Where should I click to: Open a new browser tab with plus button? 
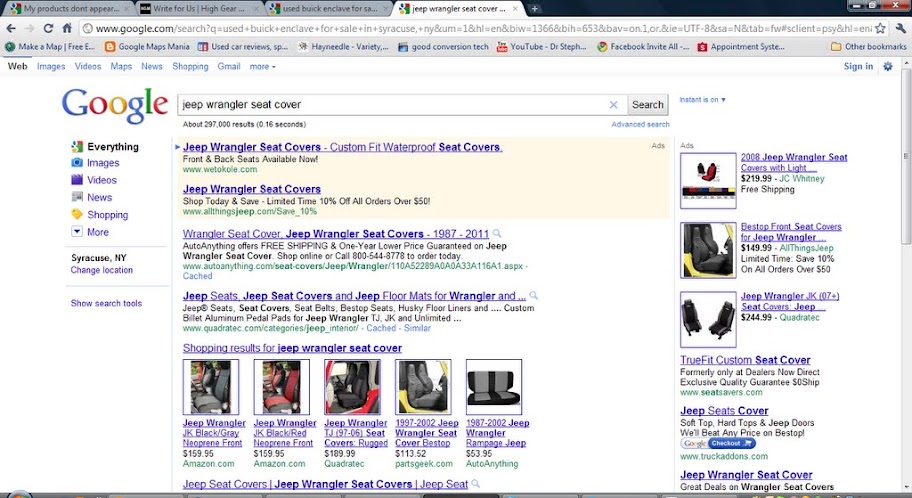(534, 9)
